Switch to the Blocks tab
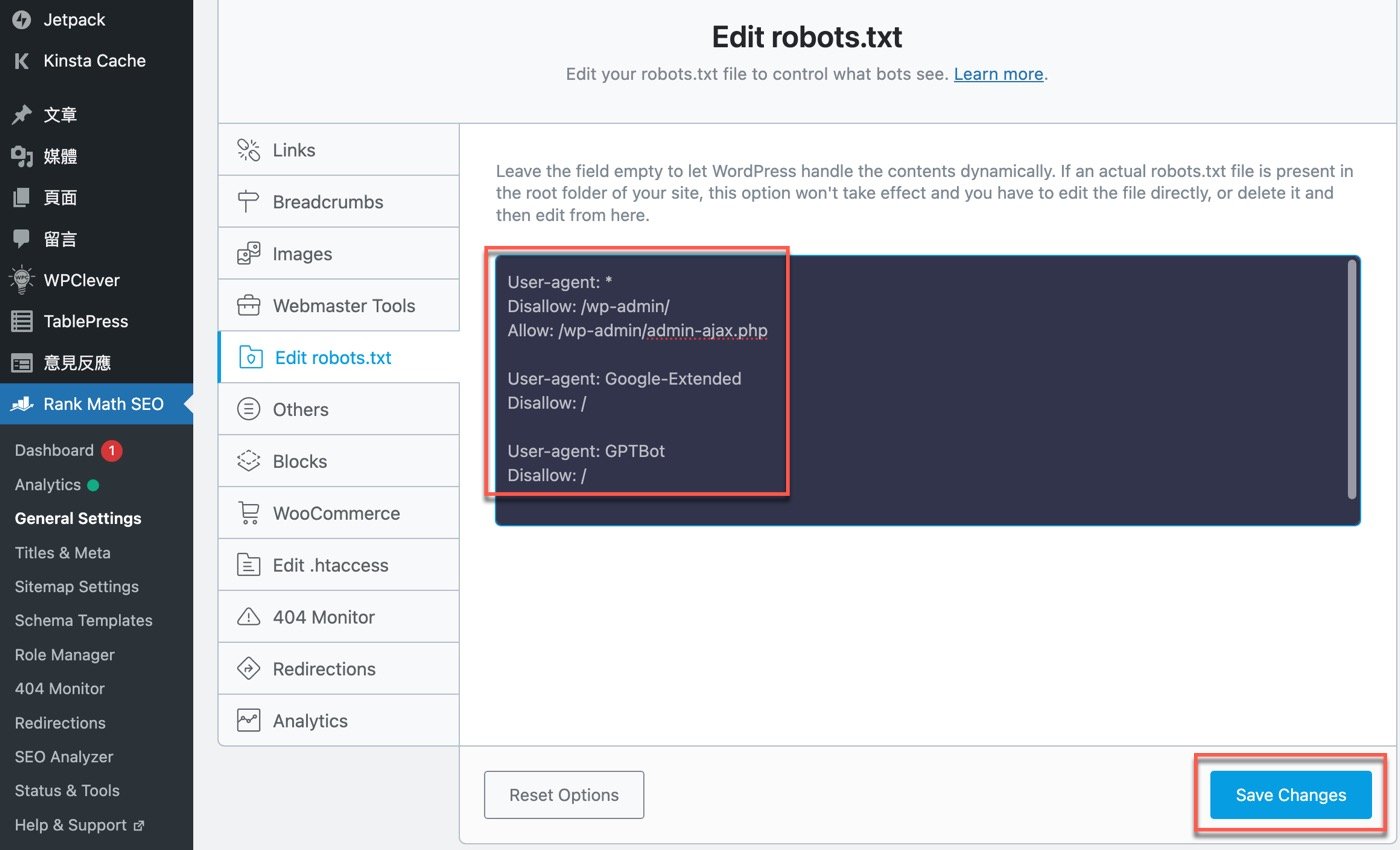Screen dimensions: 1400x850 [x=339, y=461]
